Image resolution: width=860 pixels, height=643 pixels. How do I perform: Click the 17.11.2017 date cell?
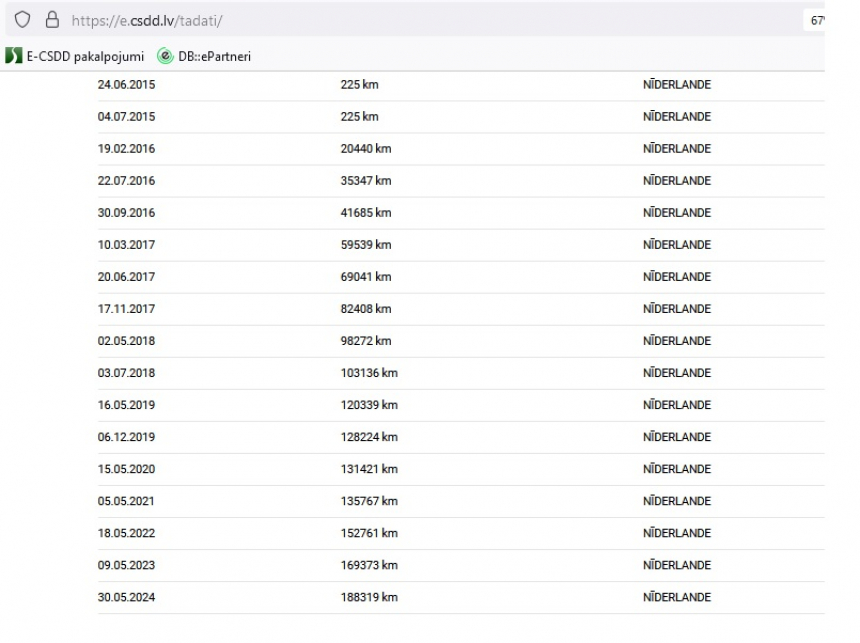click(x=126, y=309)
